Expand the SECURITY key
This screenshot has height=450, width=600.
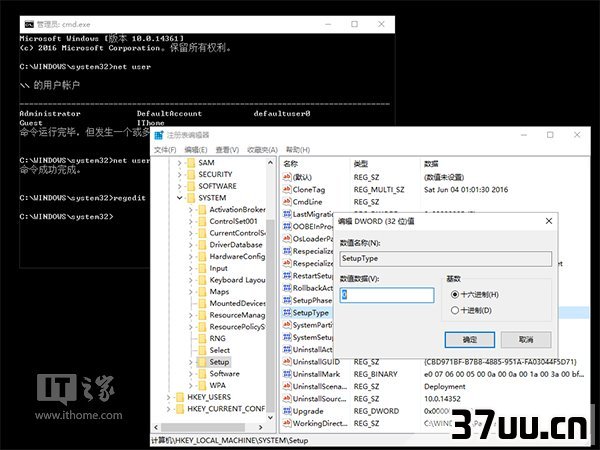coord(179,174)
